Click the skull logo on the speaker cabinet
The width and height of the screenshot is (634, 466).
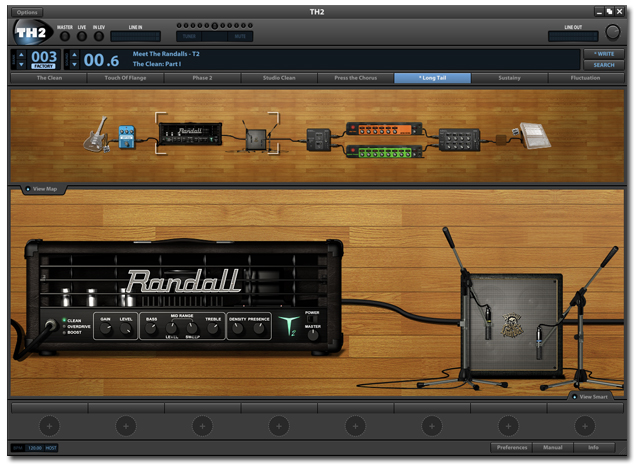click(512, 325)
